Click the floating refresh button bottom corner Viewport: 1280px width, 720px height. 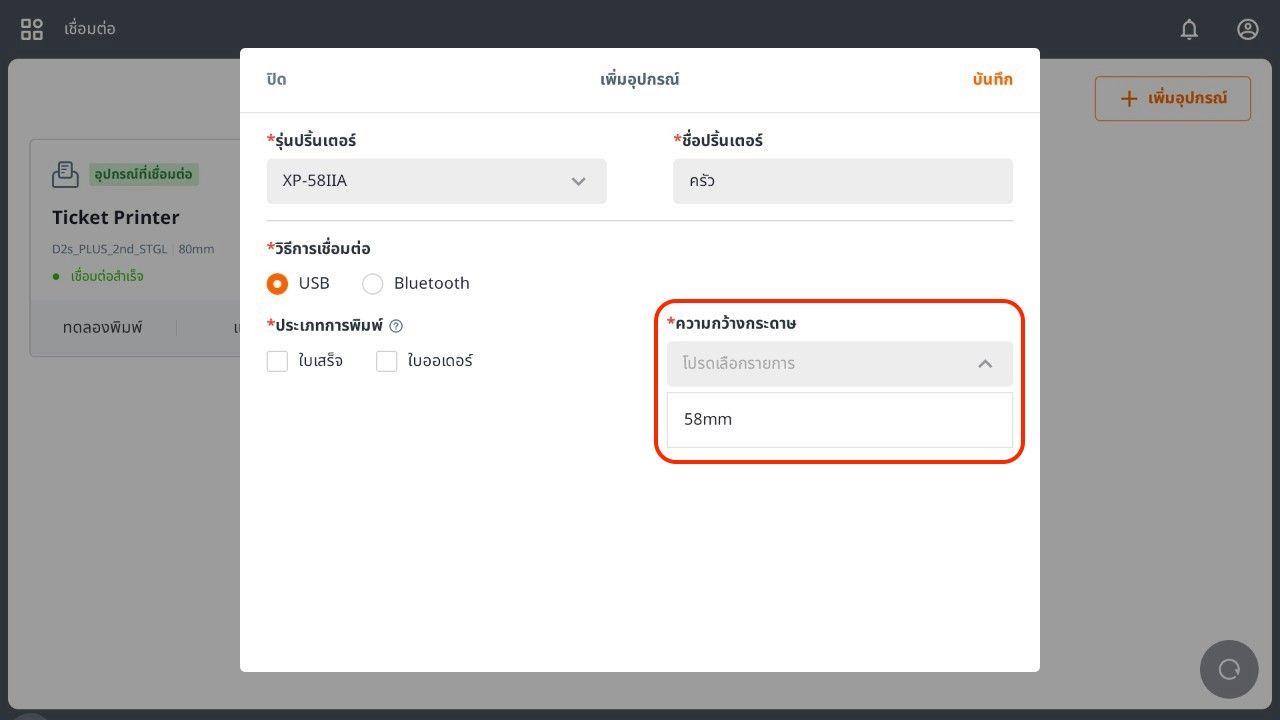point(1229,669)
